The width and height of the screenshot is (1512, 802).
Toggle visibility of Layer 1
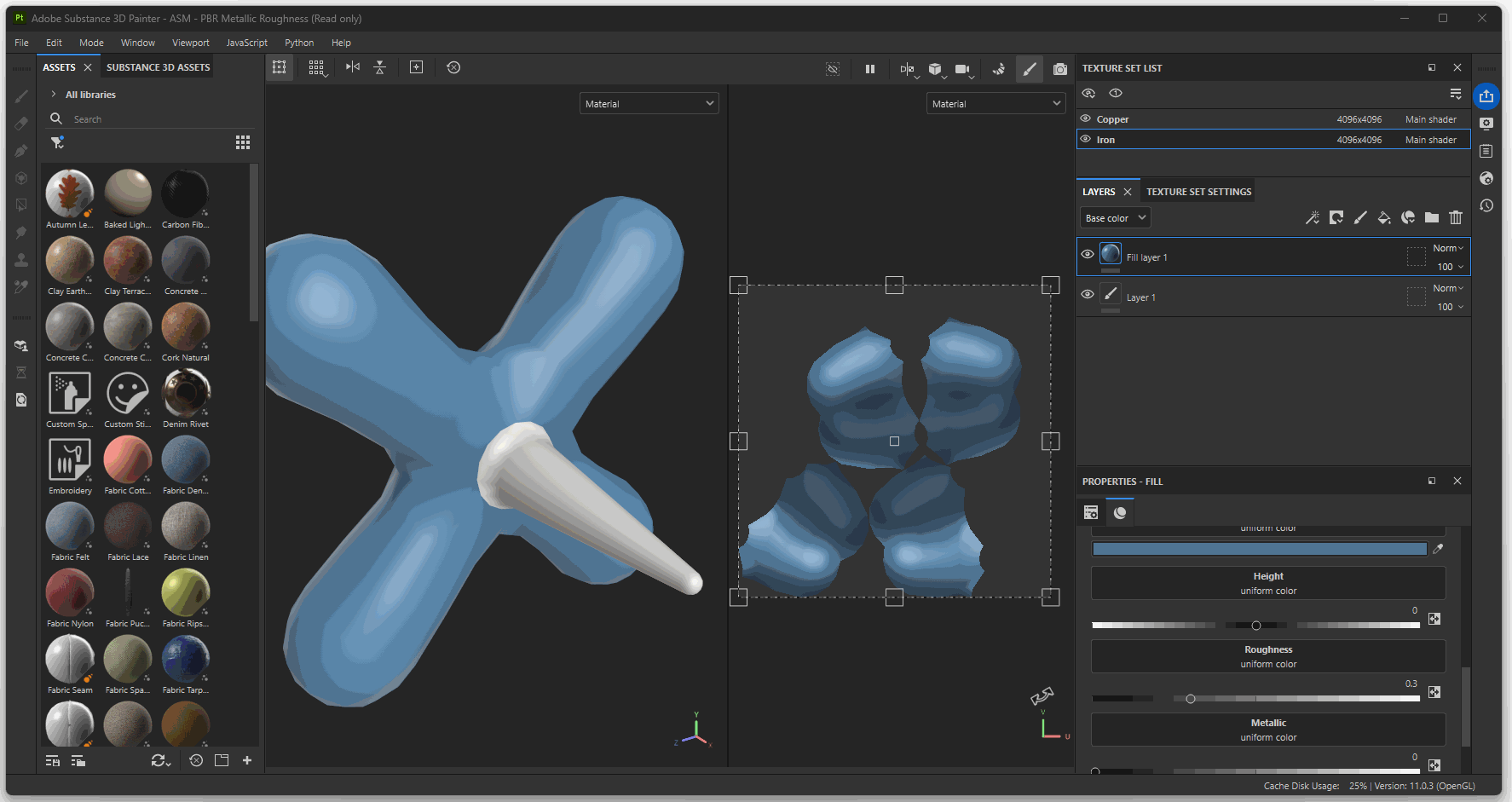[1088, 294]
